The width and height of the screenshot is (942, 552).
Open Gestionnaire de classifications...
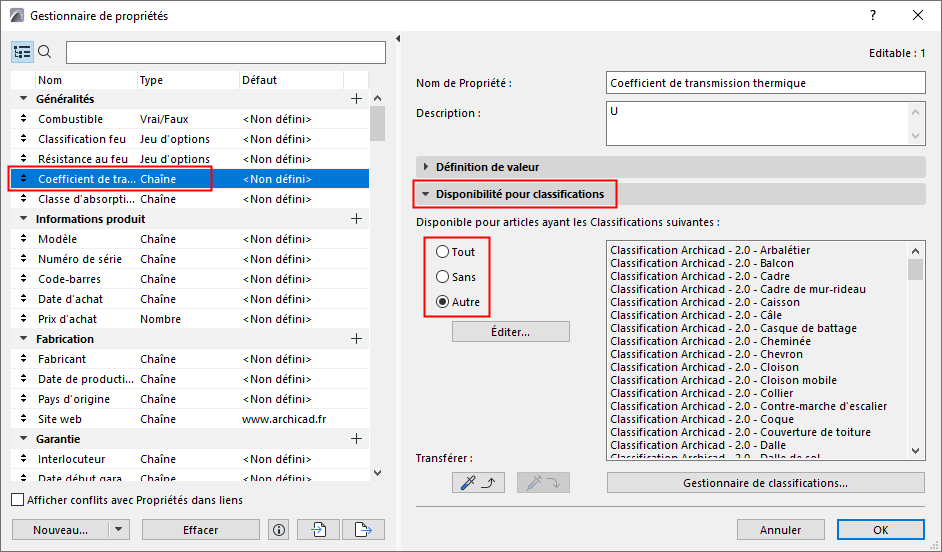765,483
